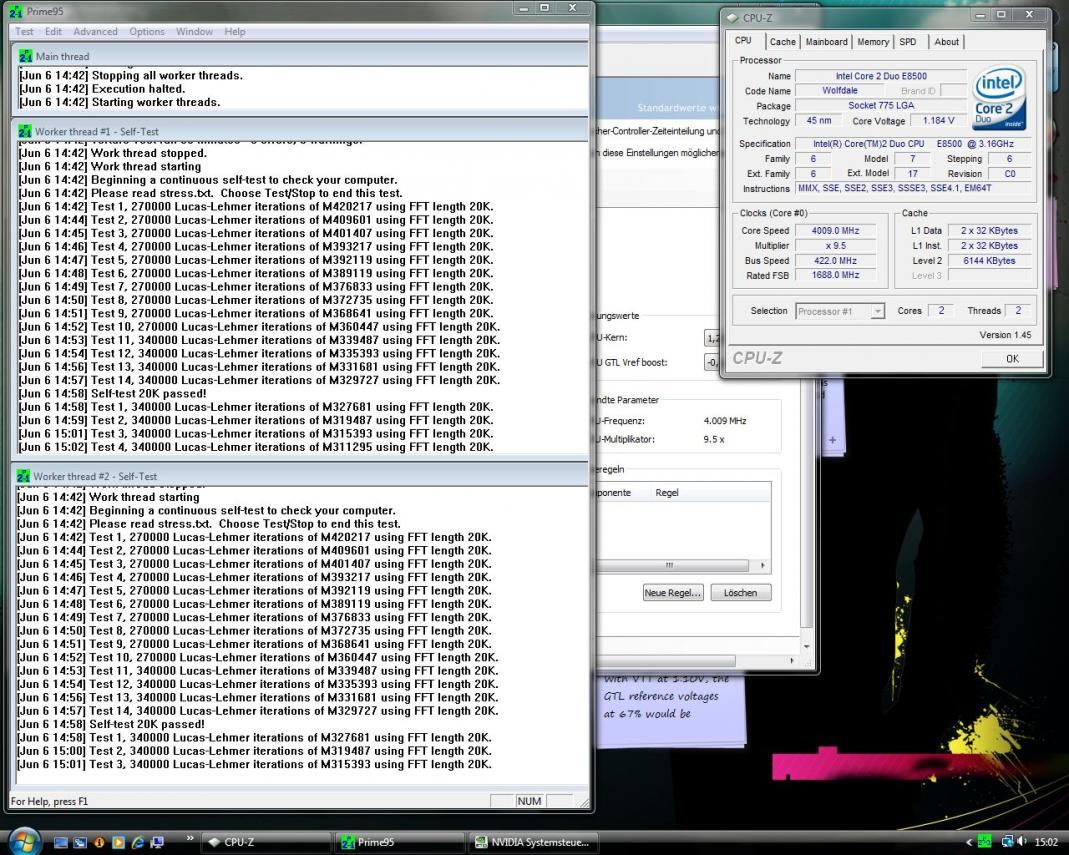Click the rules list scroll right arrow
The height and width of the screenshot is (855, 1069).
(x=762, y=565)
